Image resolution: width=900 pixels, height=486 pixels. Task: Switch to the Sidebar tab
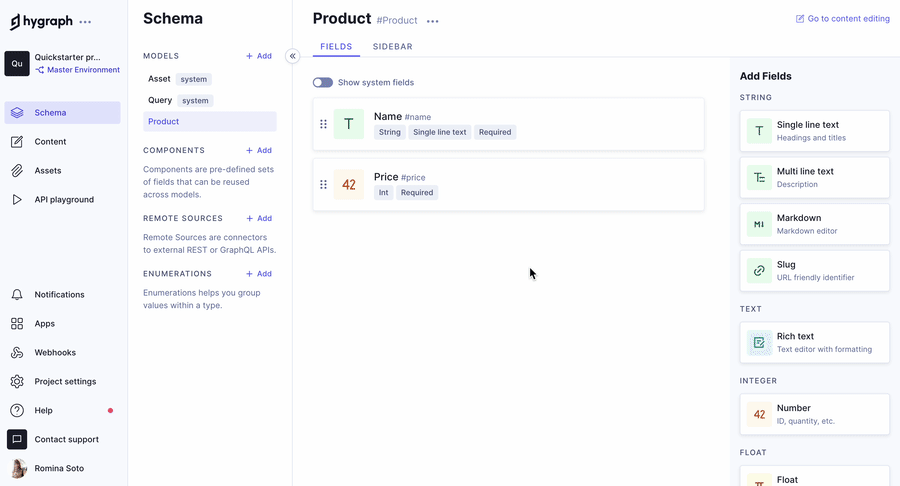click(x=392, y=47)
